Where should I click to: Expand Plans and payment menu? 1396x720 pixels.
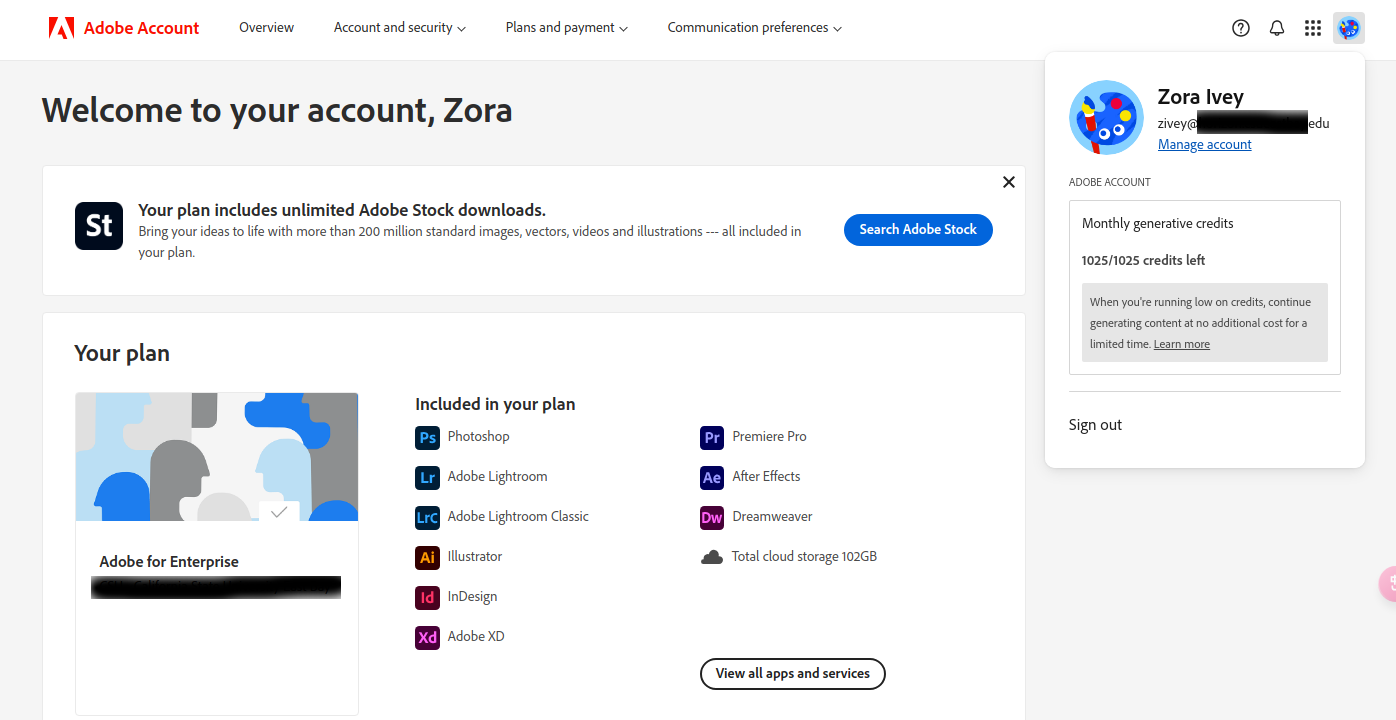click(567, 28)
